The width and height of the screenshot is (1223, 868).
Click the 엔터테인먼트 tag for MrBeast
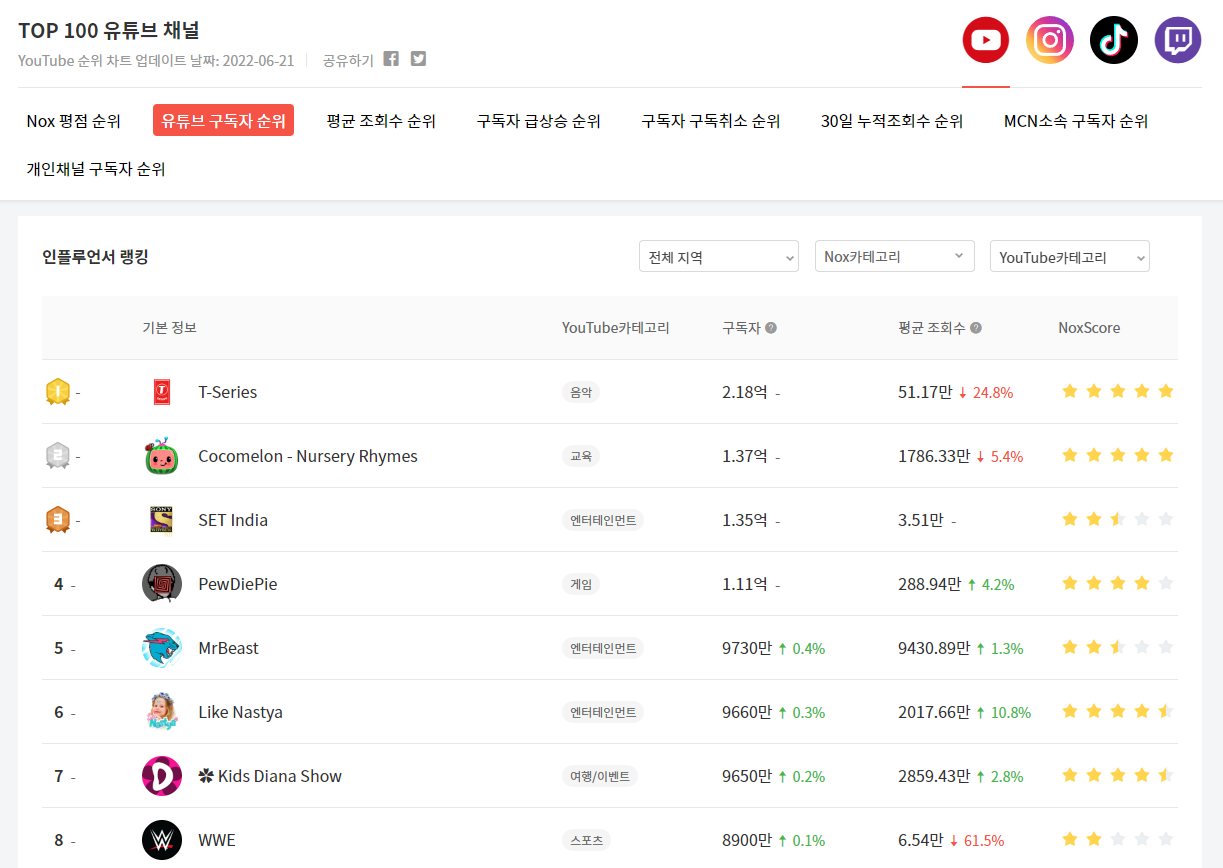pos(603,648)
